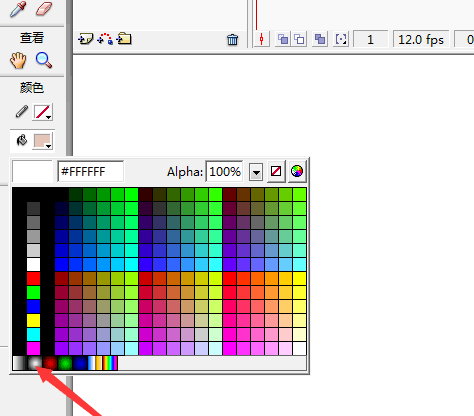Pick the pure green swatch in left column
The height and width of the screenshot is (416, 474).
[x=33, y=292]
